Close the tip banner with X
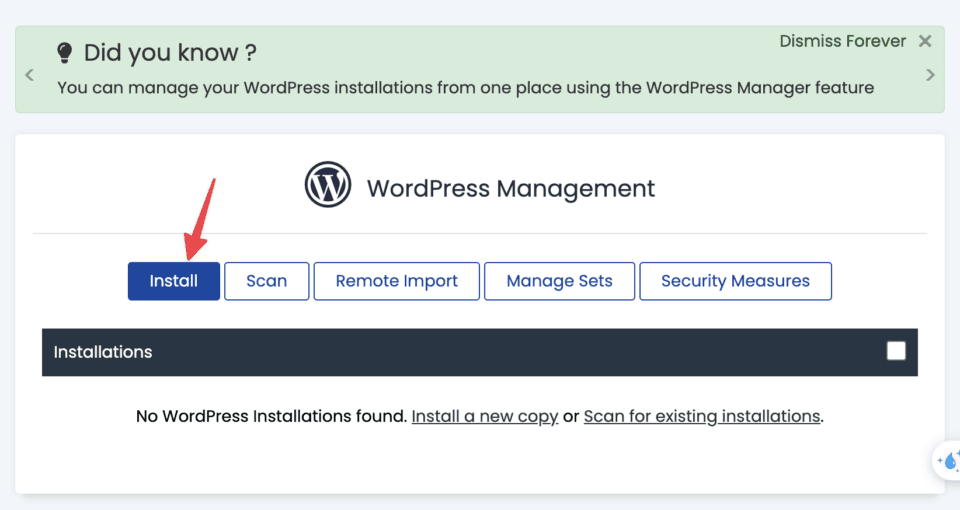The image size is (960, 510). (x=925, y=41)
